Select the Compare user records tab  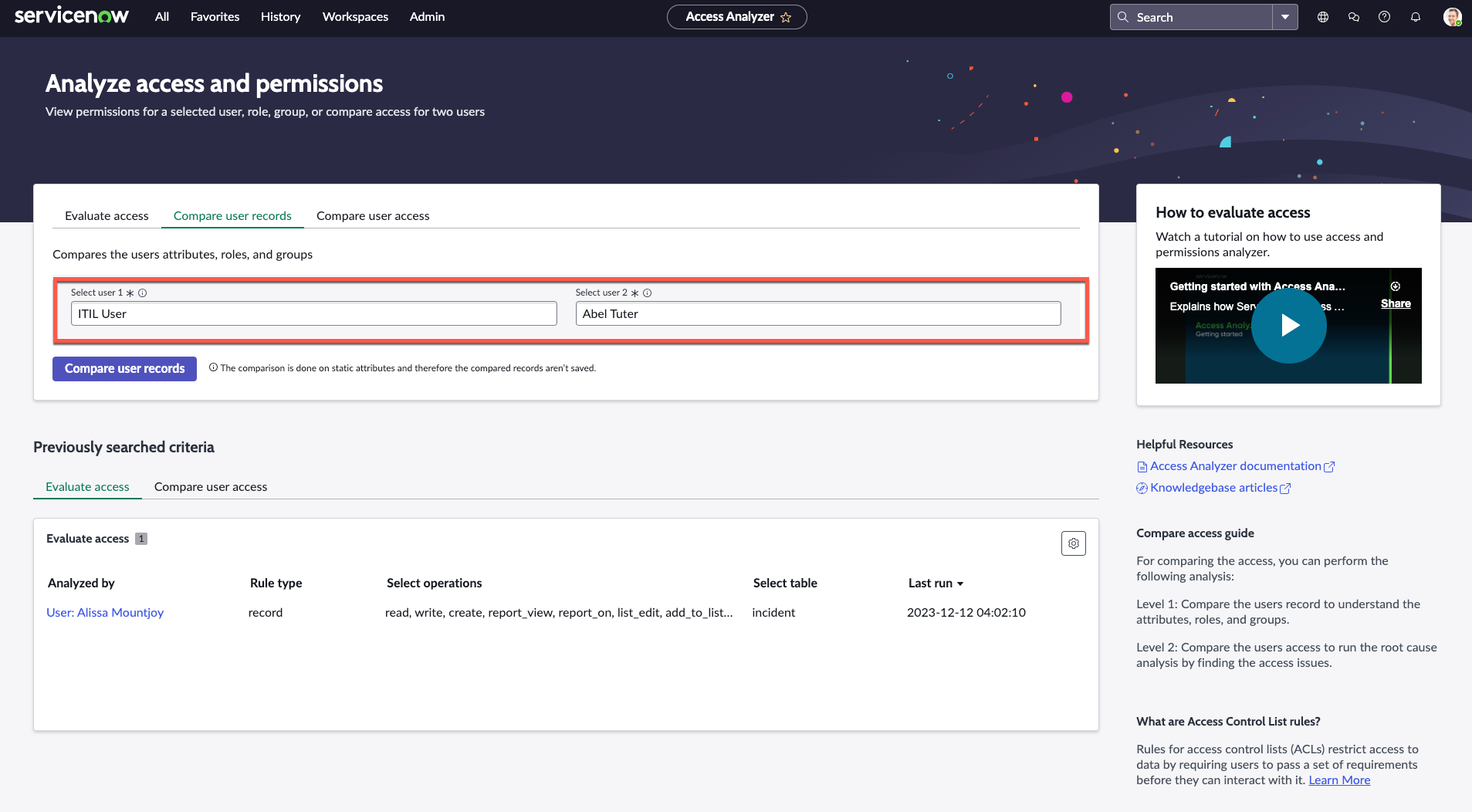tap(232, 216)
